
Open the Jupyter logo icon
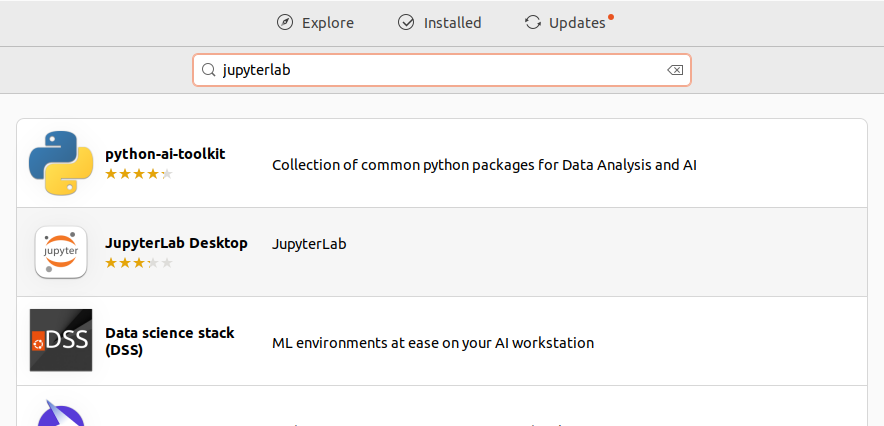(x=61, y=252)
